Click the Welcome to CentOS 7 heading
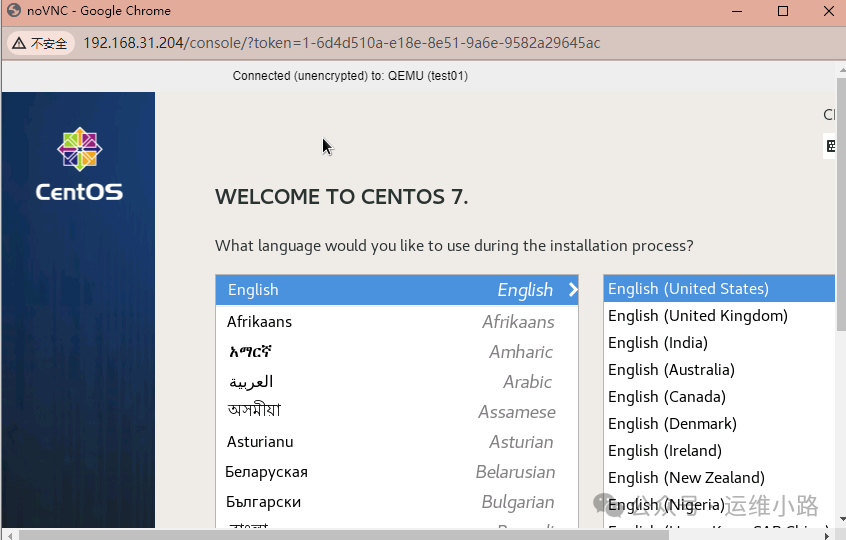The width and height of the screenshot is (846, 540). 342,197
